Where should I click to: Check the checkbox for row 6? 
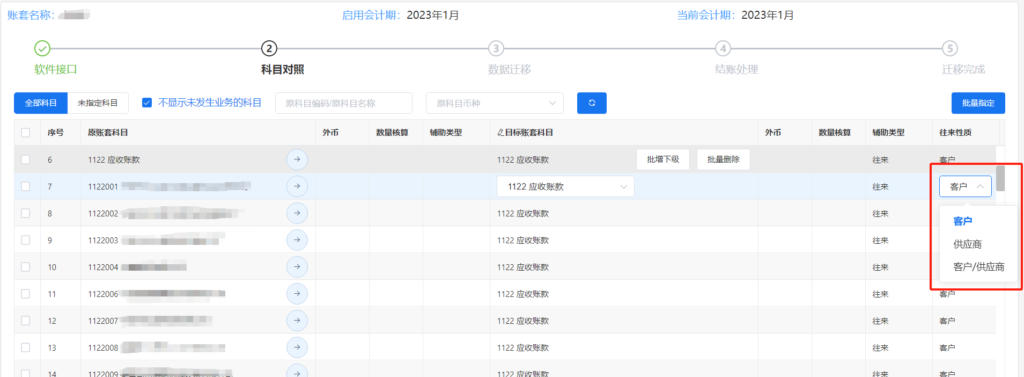coord(25,159)
